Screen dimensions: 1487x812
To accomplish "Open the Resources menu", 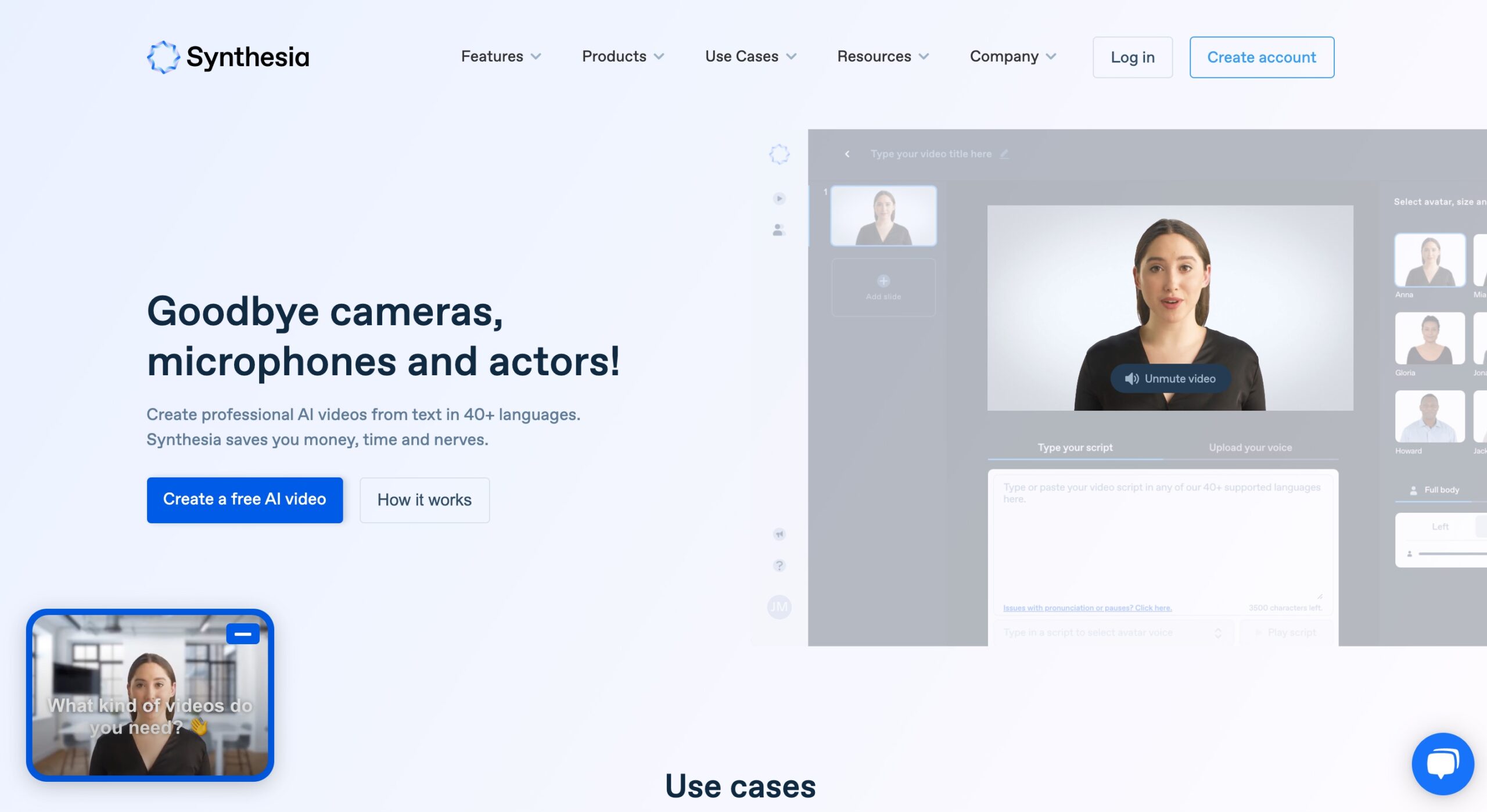I will point(882,56).
